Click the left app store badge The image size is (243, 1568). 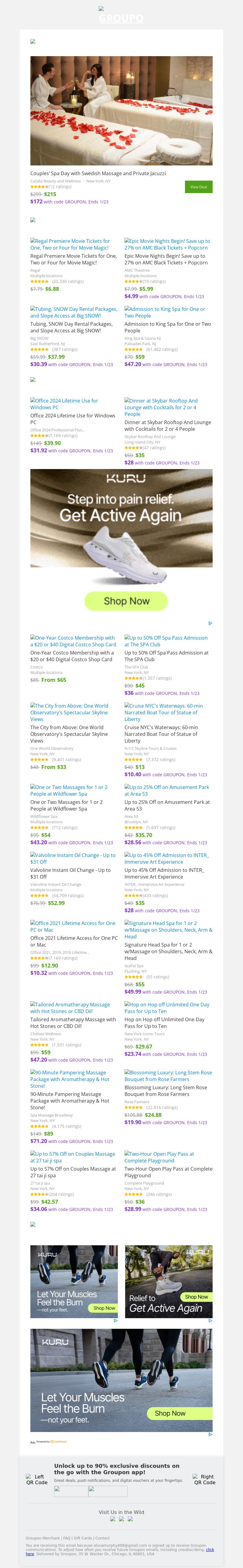click(71, 1491)
